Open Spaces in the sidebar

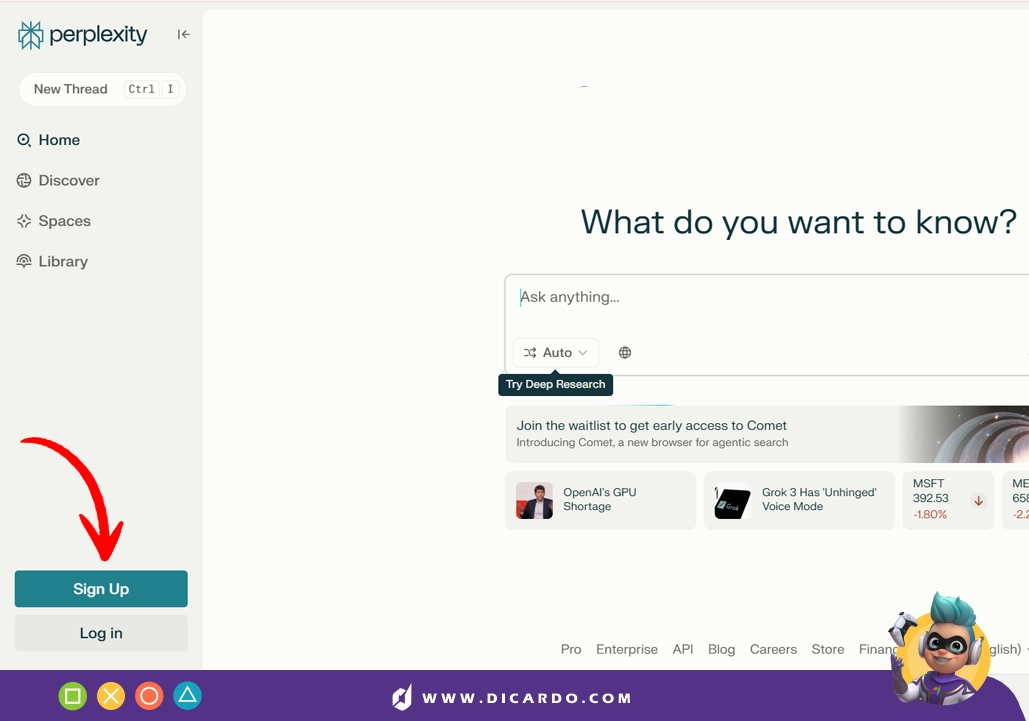[x=54, y=221]
